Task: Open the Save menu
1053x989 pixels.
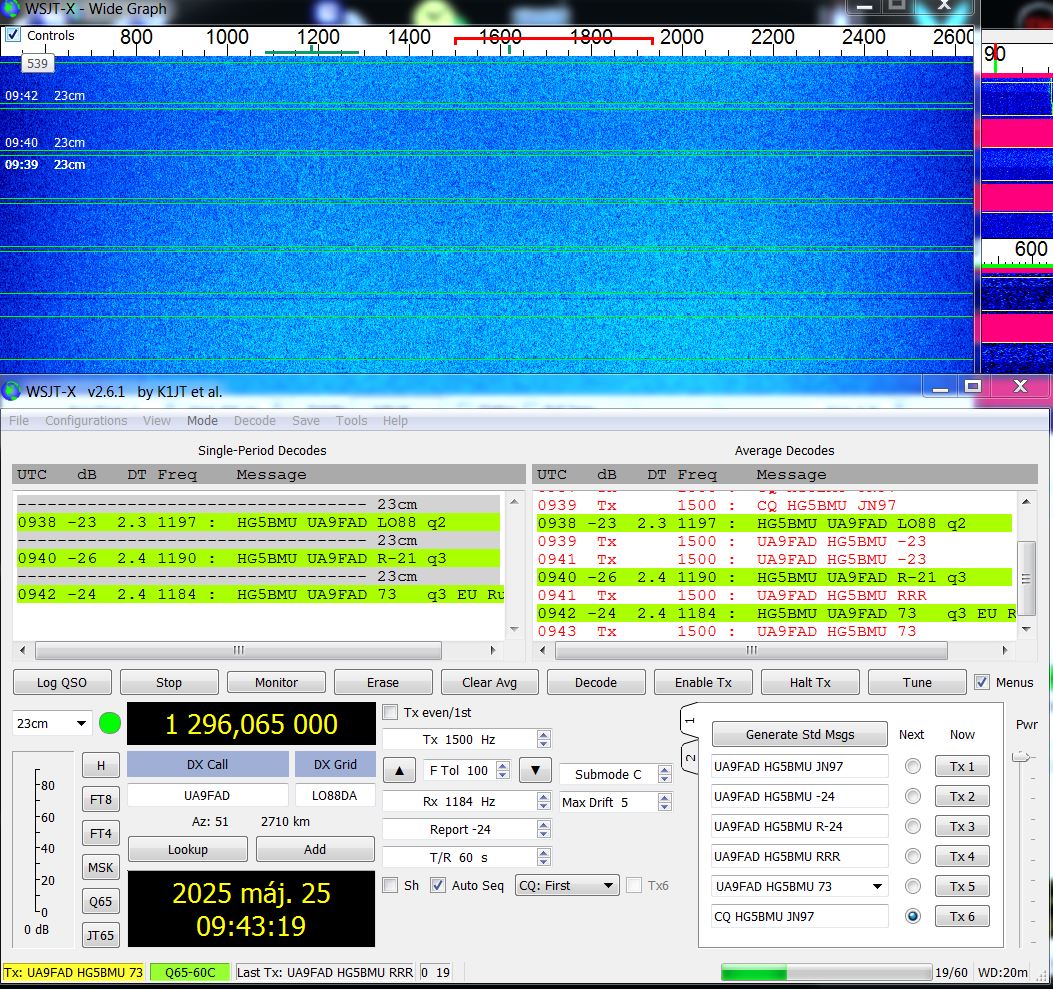Action: point(306,420)
